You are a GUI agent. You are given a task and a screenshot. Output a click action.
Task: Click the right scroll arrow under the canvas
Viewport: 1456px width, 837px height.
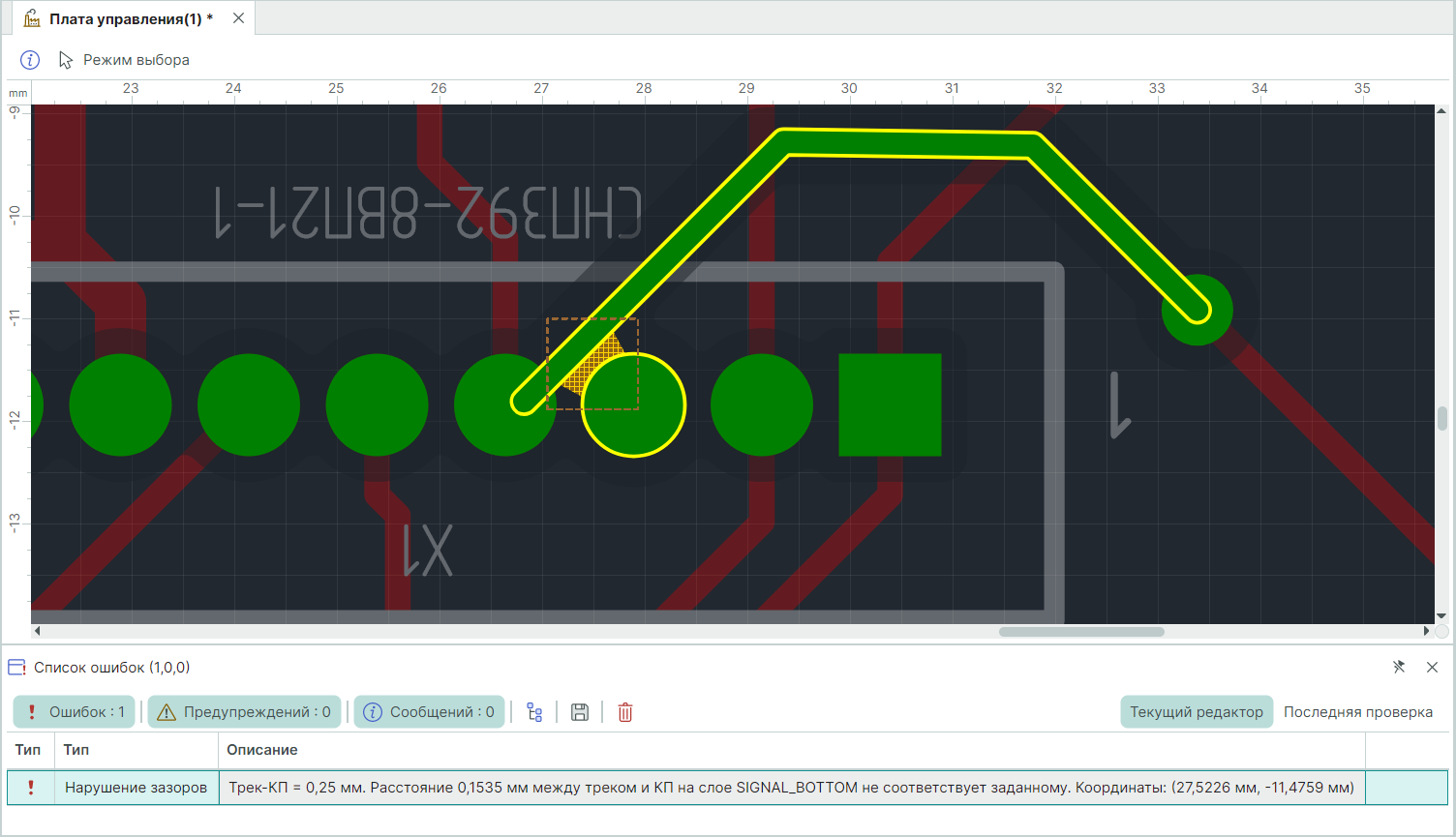point(1426,632)
